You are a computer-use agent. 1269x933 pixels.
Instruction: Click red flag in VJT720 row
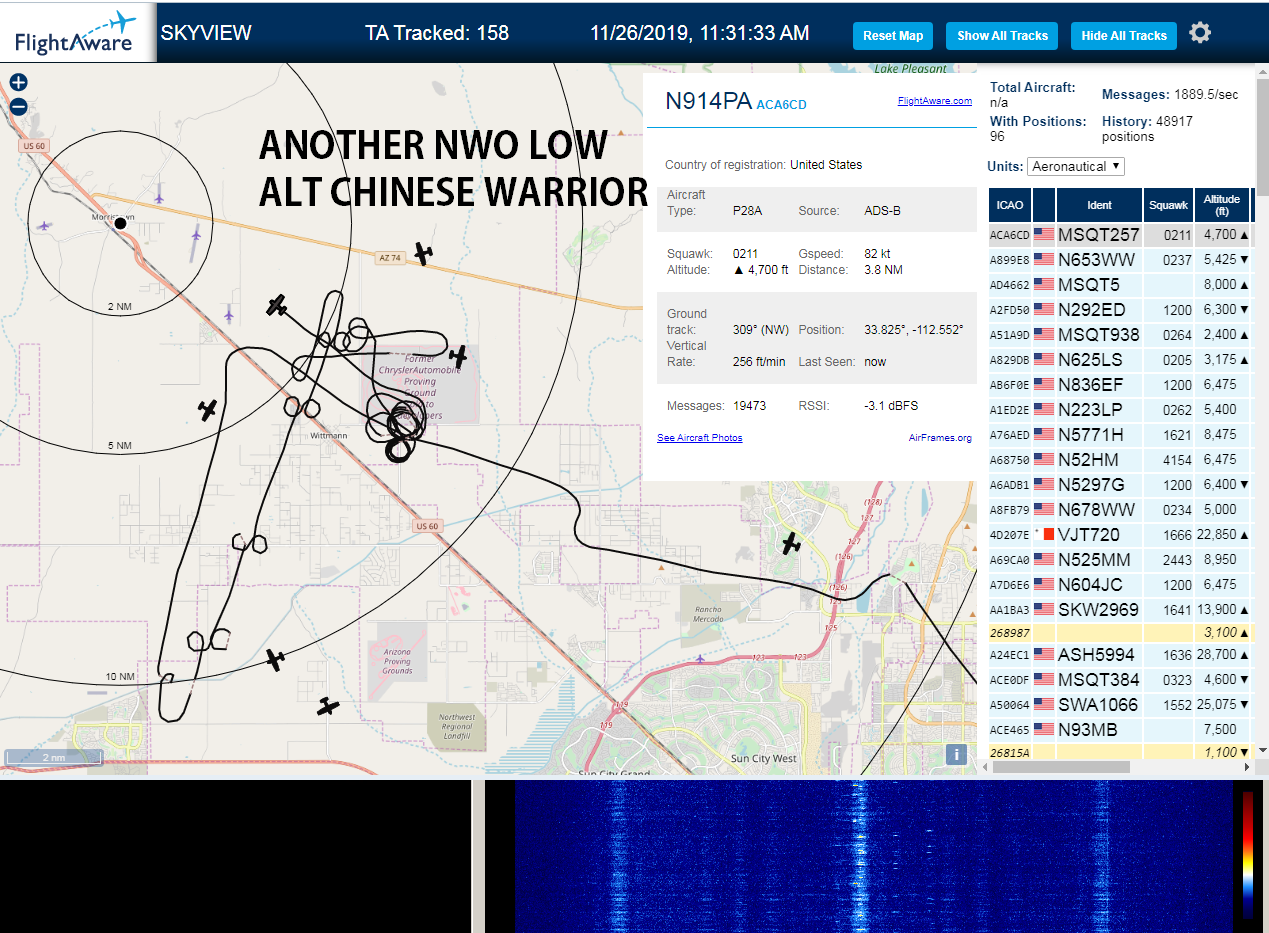tap(1049, 535)
